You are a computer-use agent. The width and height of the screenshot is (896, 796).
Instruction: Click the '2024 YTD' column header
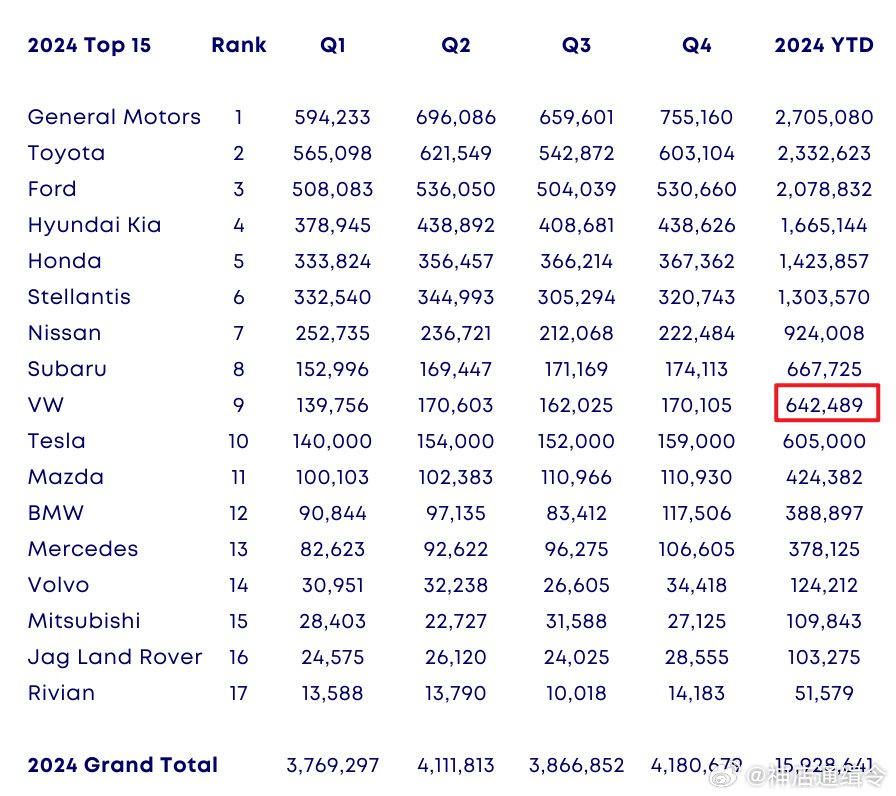[x=824, y=45]
